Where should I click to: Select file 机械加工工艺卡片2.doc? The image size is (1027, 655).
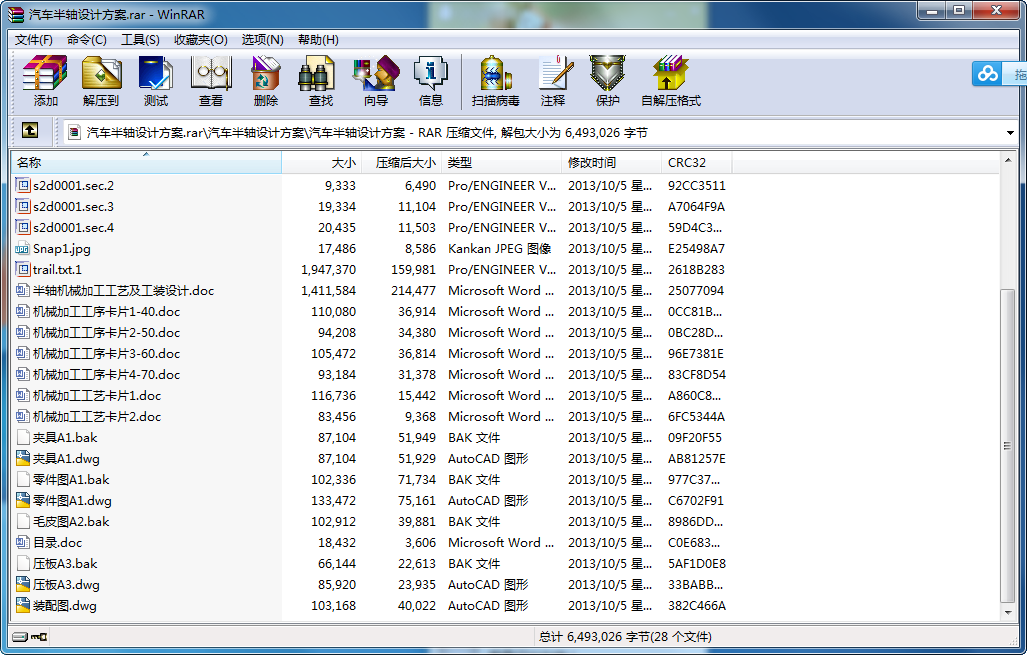coord(97,417)
